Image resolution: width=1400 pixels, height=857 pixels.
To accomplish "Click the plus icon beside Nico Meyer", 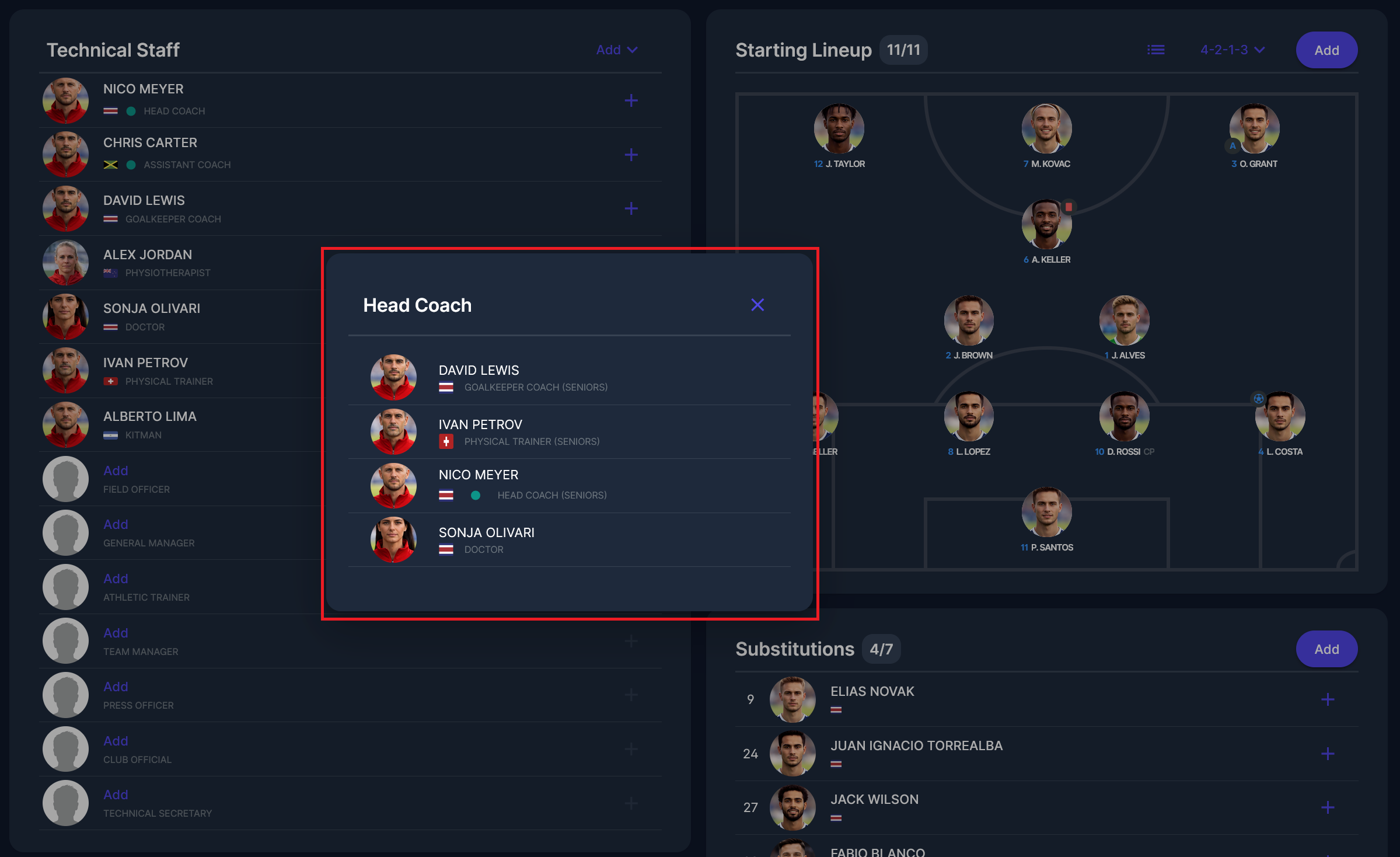I will click(x=631, y=100).
